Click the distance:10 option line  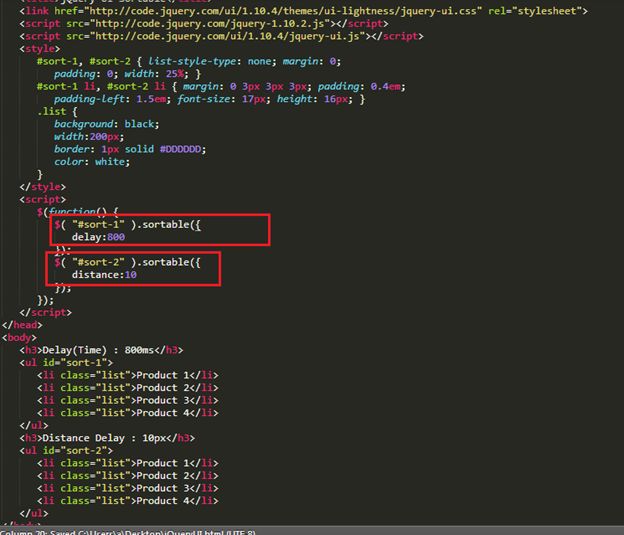(x=104, y=275)
